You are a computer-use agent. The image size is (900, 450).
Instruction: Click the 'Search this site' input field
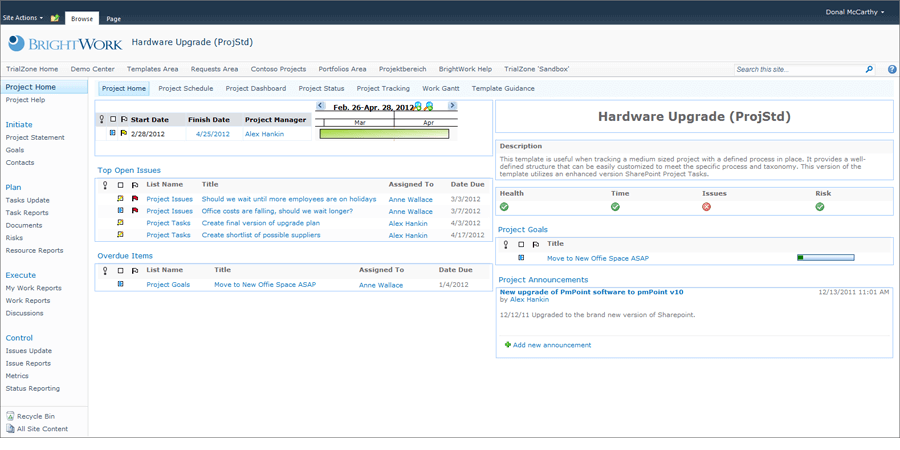coord(798,69)
